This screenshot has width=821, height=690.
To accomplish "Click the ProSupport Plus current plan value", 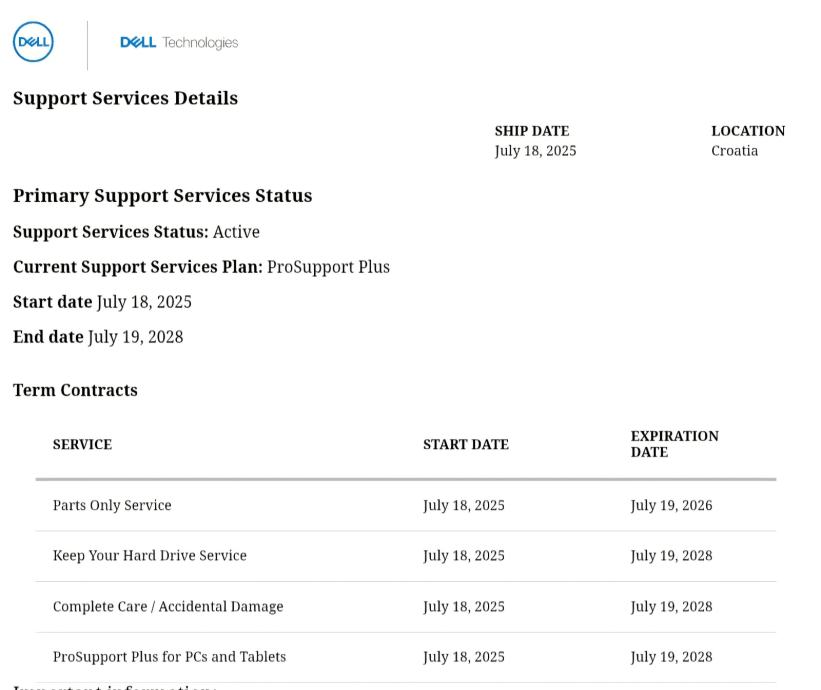I will coord(328,267).
